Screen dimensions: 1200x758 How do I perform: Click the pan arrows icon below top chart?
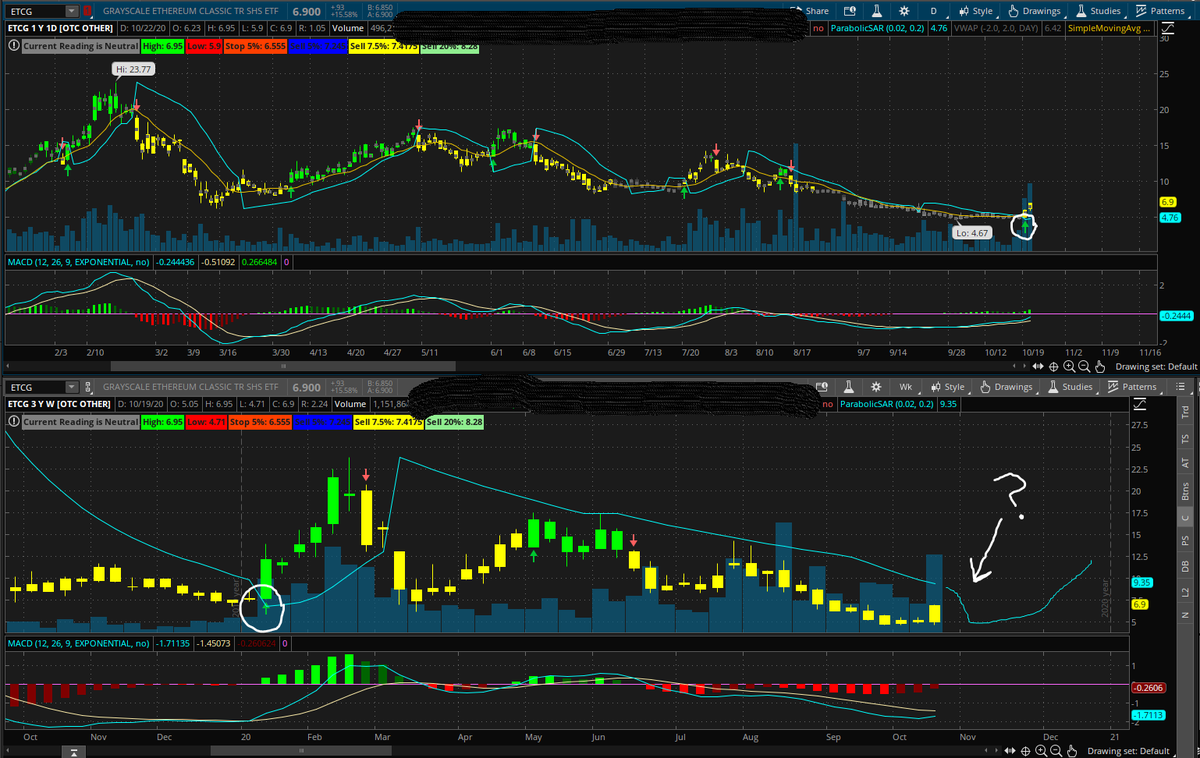click(1038, 366)
